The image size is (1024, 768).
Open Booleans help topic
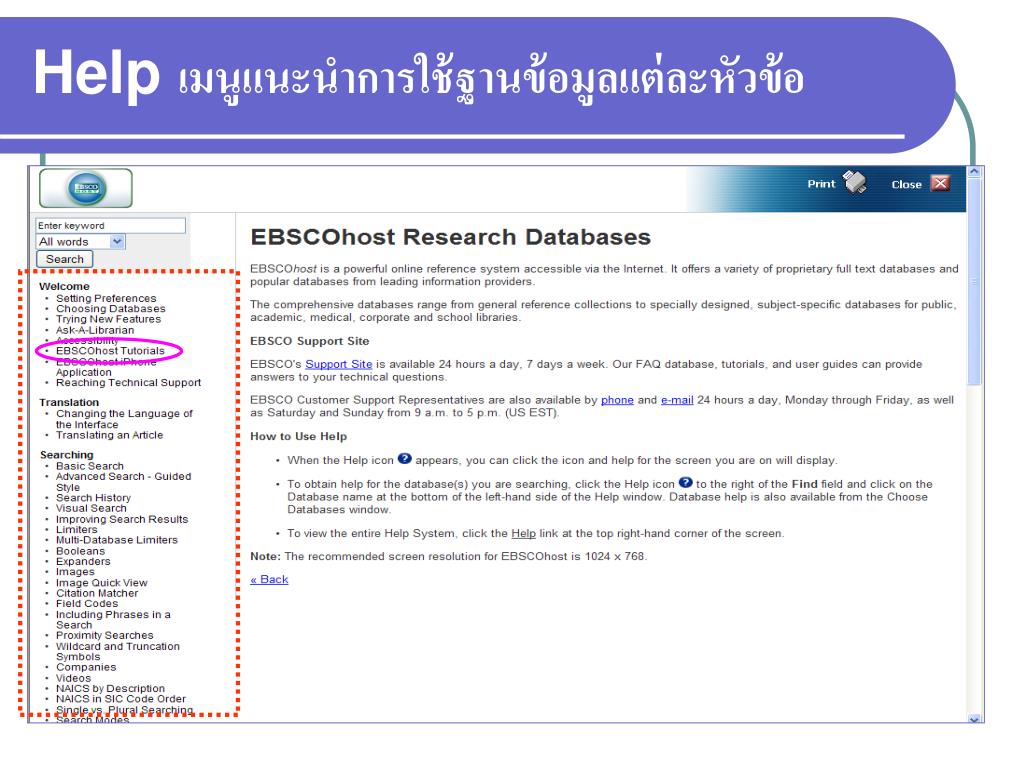click(x=80, y=551)
